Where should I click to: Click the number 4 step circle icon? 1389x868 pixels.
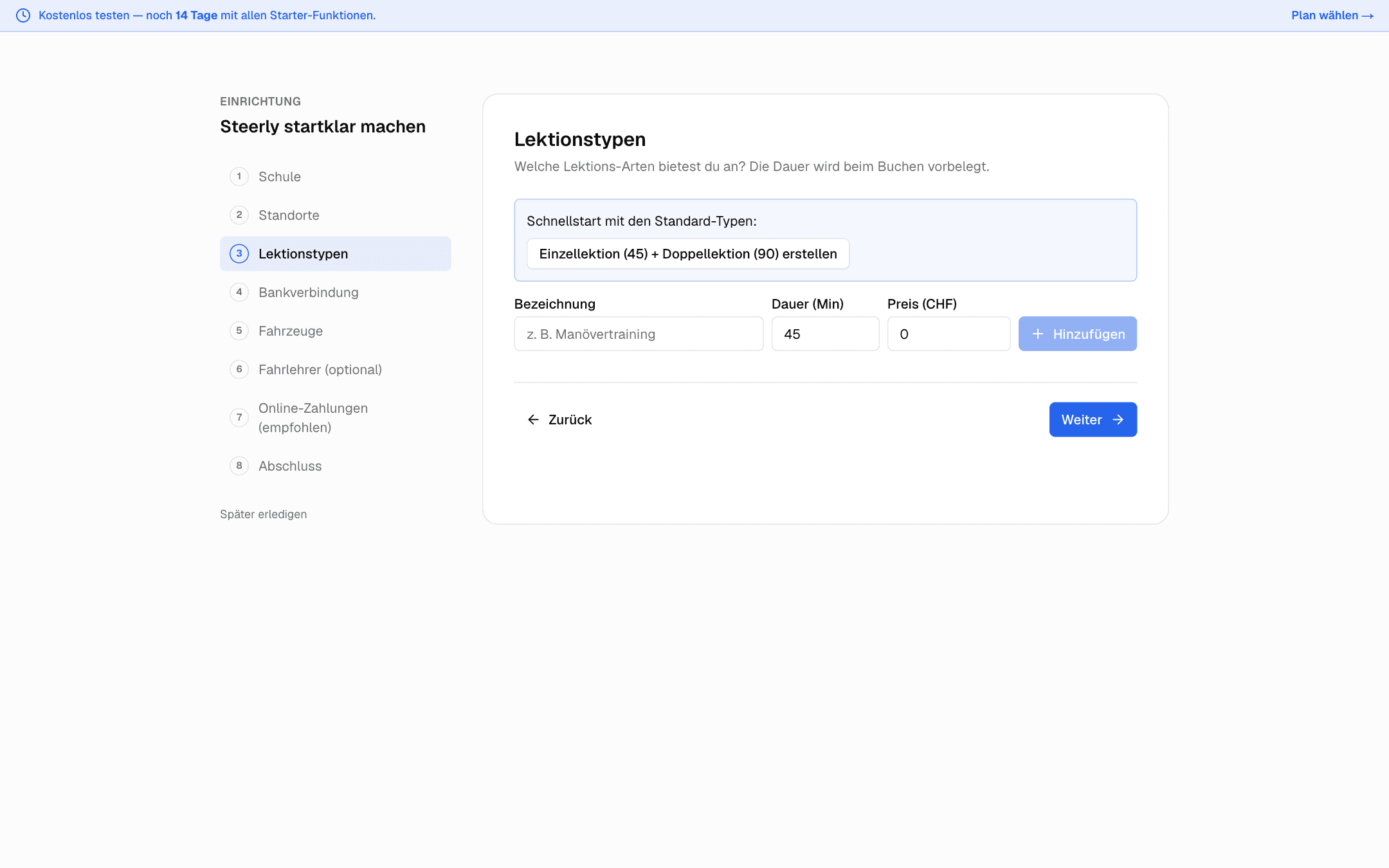point(239,292)
